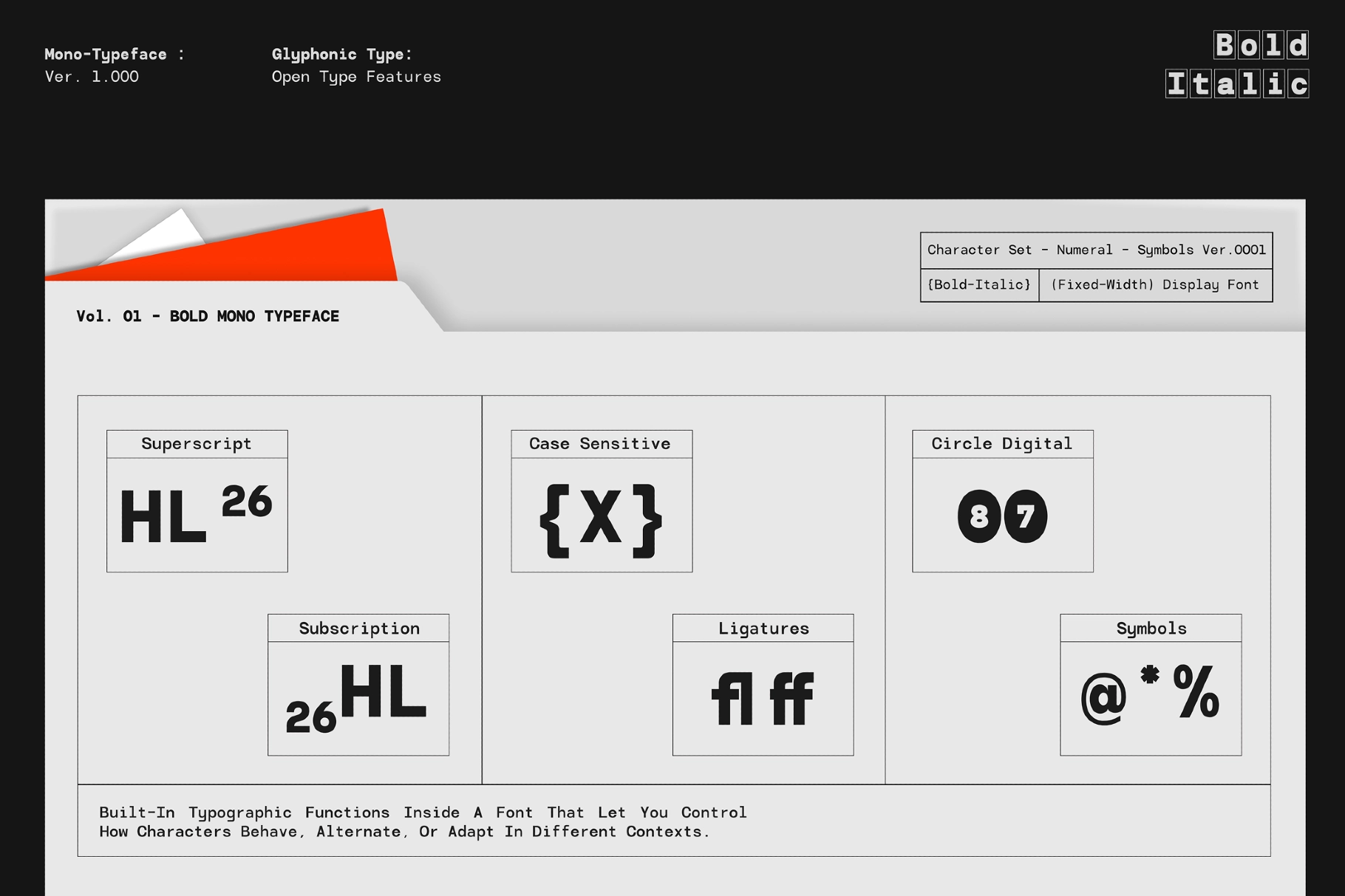Click the 'Glyphonic Type:' heading
The width and height of the screenshot is (1345, 896).
point(342,54)
